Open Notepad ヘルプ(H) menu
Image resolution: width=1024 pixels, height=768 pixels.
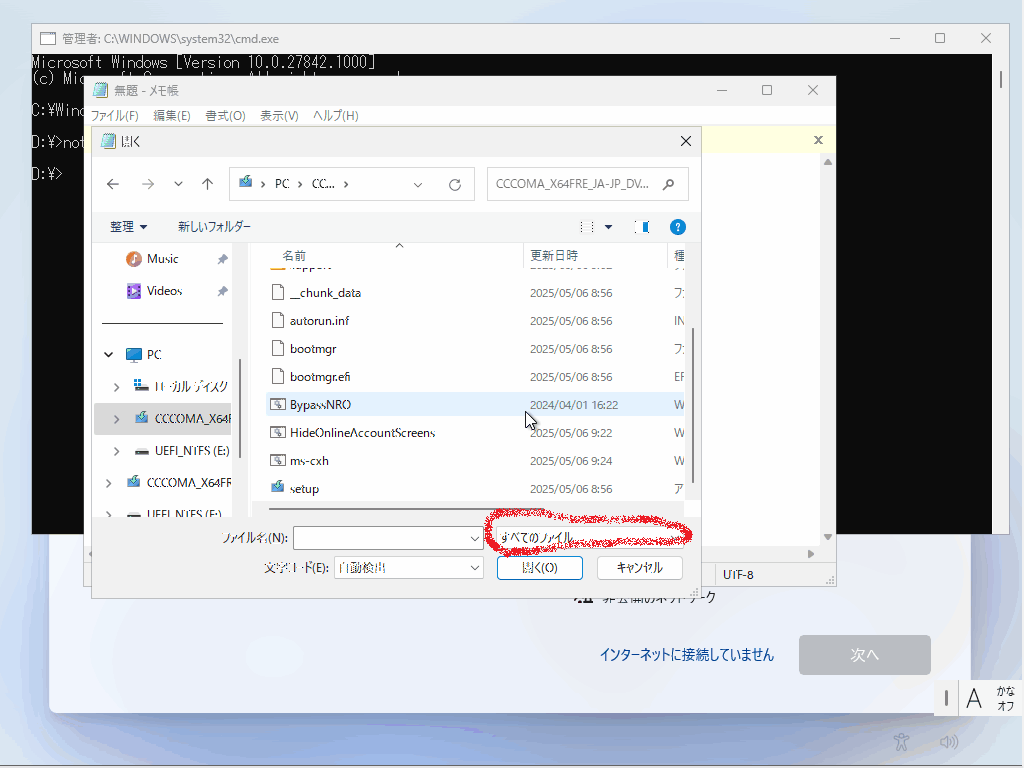[336, 116]
